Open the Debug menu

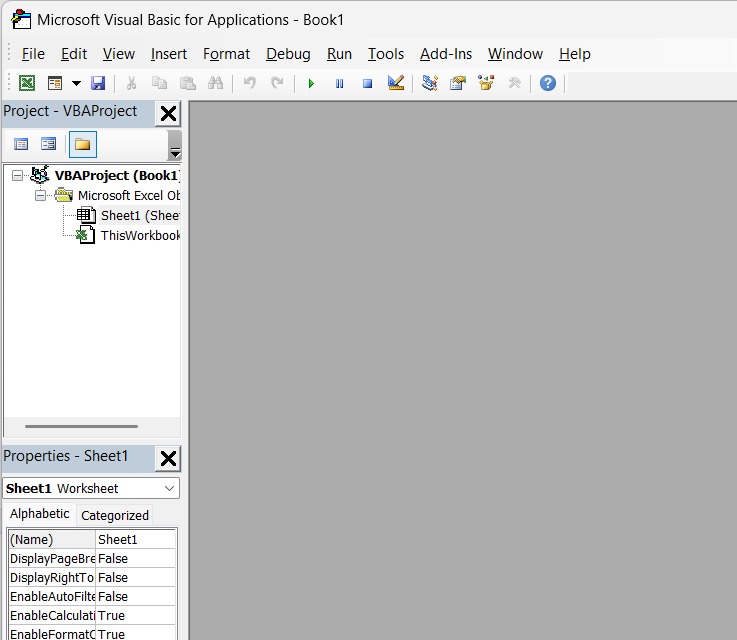point(288,54)
